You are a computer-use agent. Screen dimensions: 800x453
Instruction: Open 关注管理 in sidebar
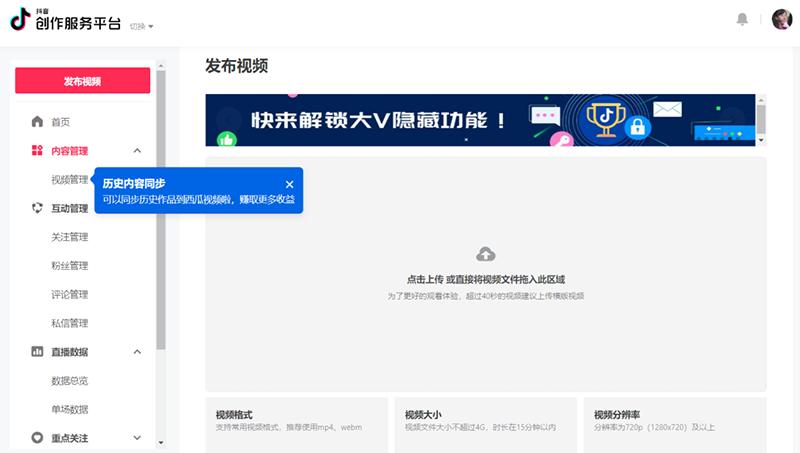click(70, 237)
